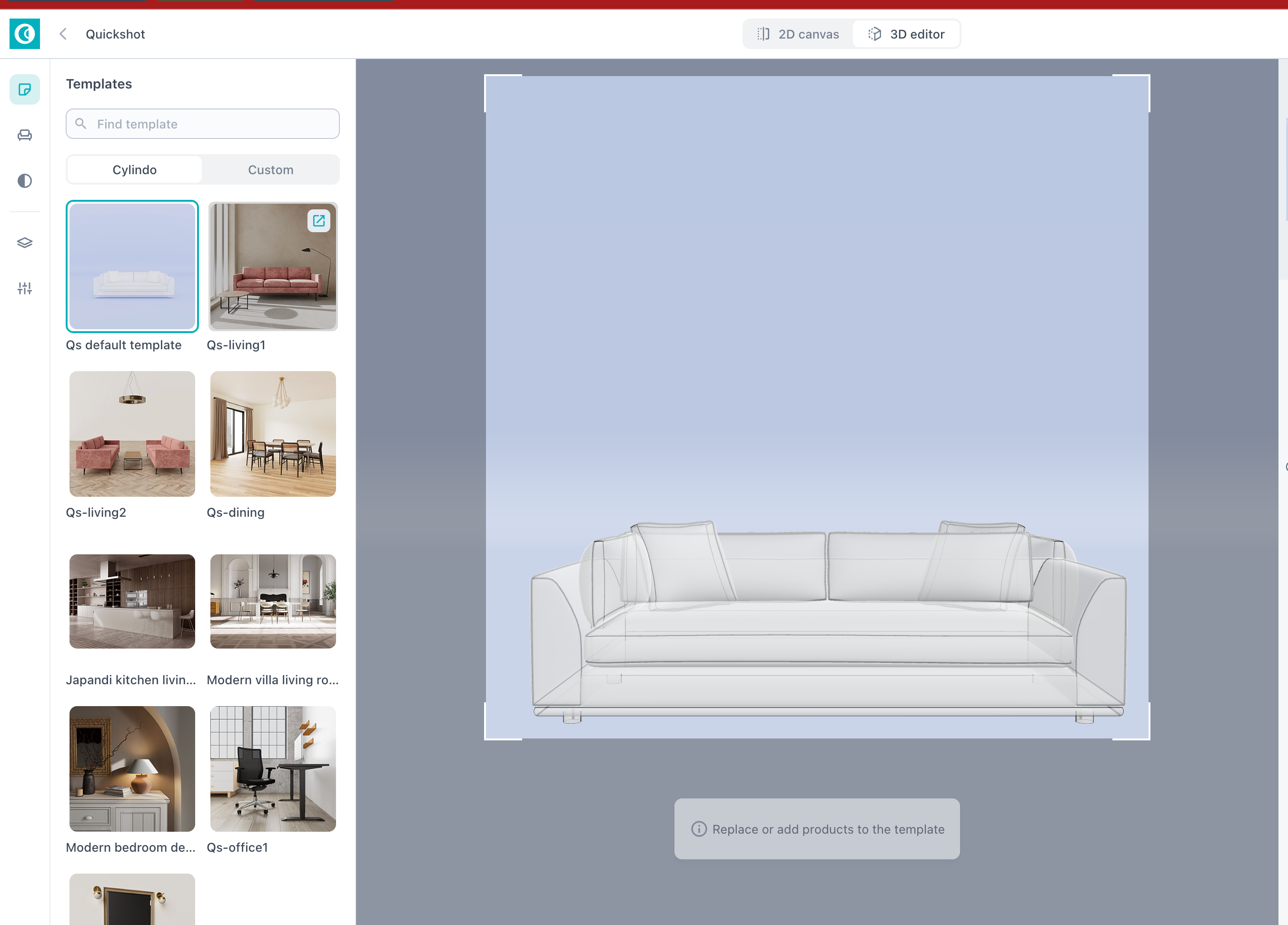Select the Qs default template thumbnail
This screenshot has height=925, width=1288.
[x=132, y=266]
